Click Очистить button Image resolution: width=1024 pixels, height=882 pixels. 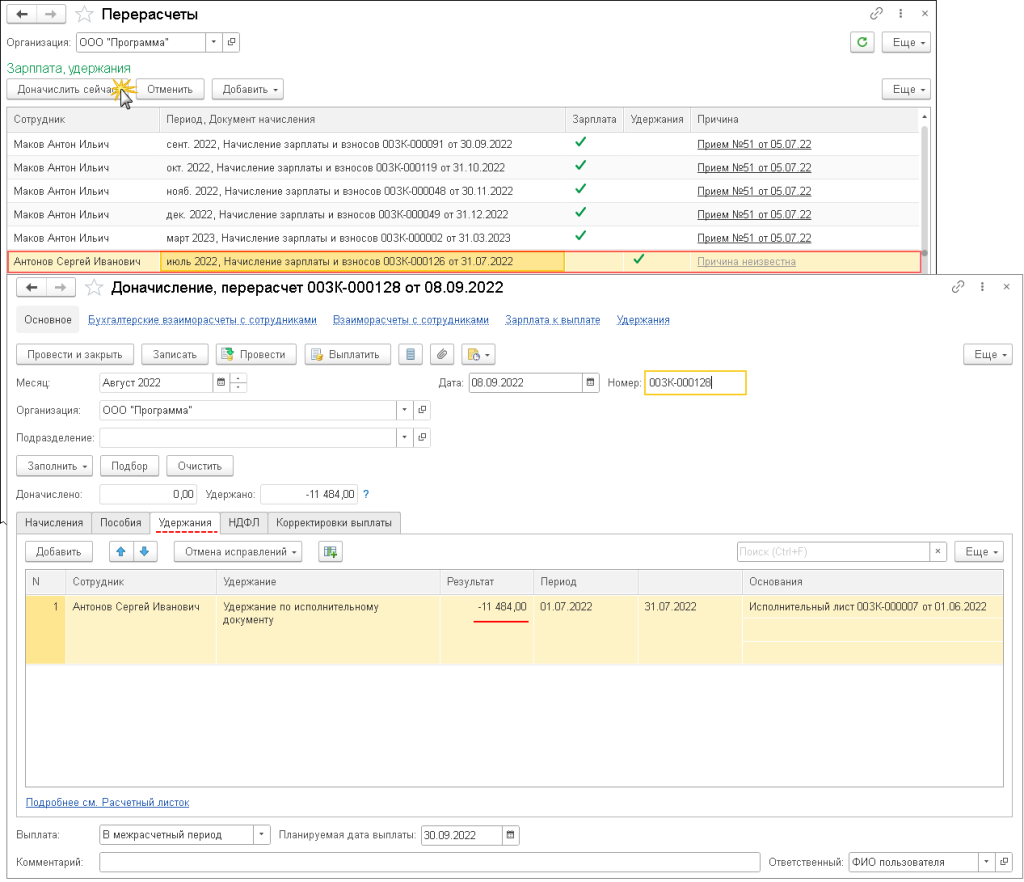[200, 466]
